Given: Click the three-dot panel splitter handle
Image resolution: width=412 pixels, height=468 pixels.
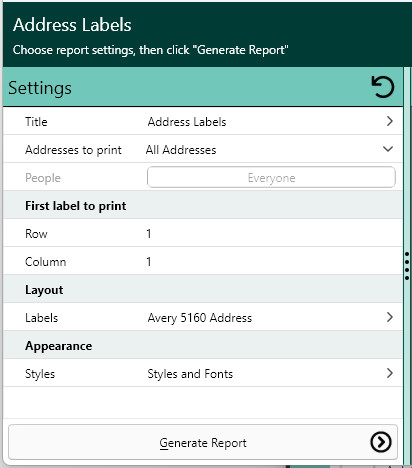Looking at the screenshot, I should pyautogui.click(x=407, y=266).
